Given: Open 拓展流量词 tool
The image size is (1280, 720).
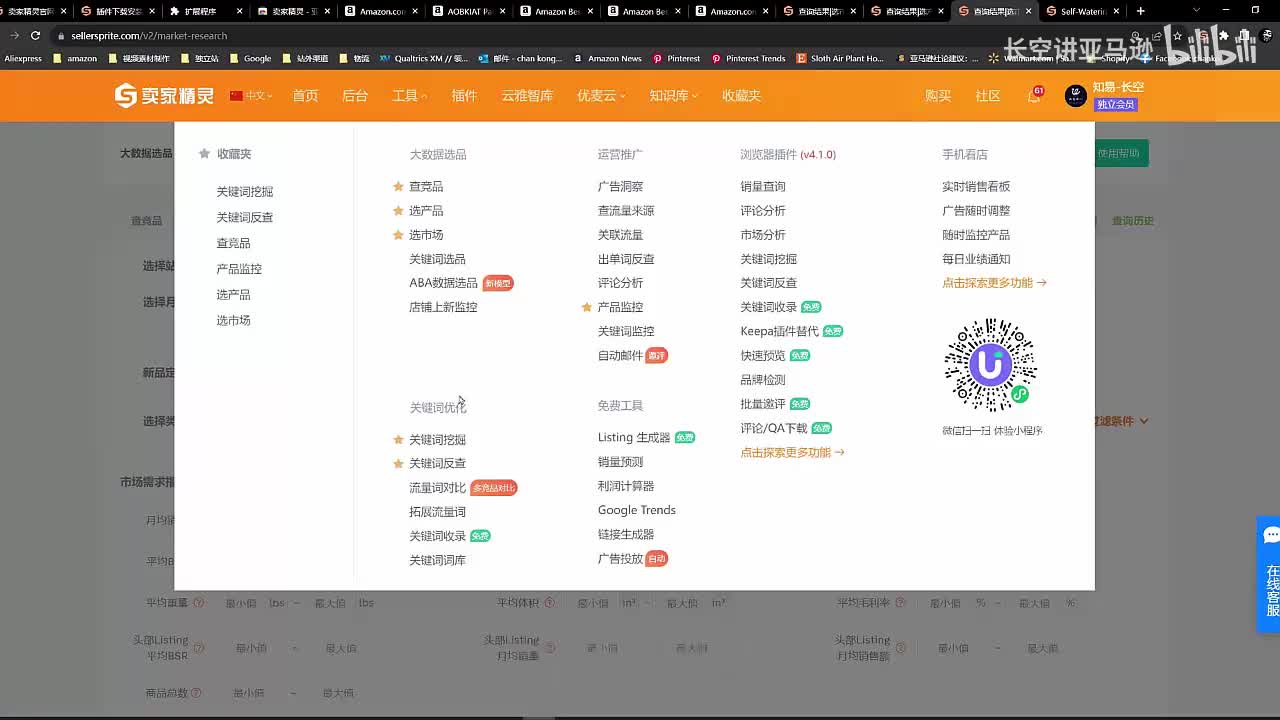Looking at the screenshot, I should point(437,512).
